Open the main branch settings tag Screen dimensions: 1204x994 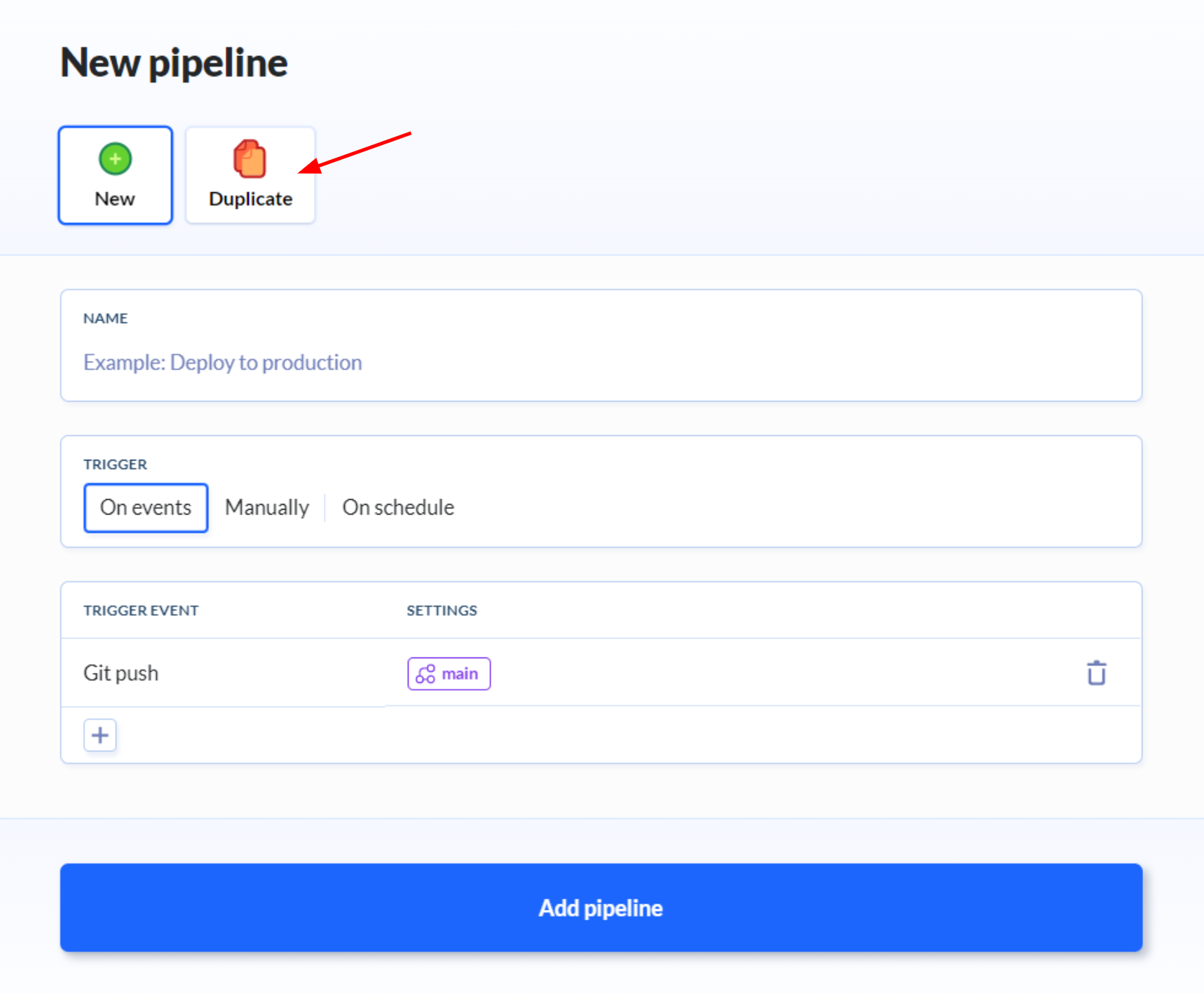click(449, 674)
